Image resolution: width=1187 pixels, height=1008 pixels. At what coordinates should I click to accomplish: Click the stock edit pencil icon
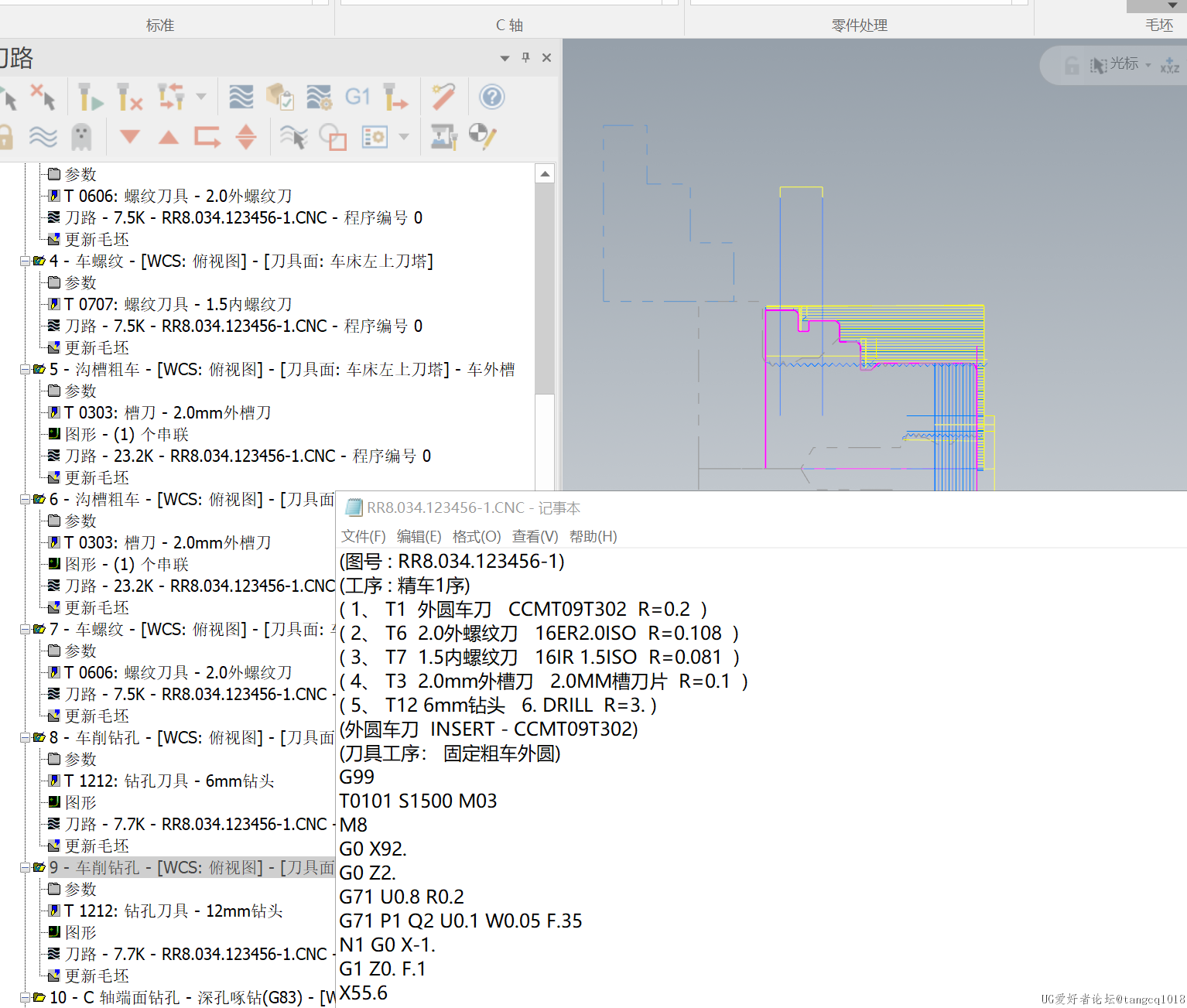[x=482, y=137]
